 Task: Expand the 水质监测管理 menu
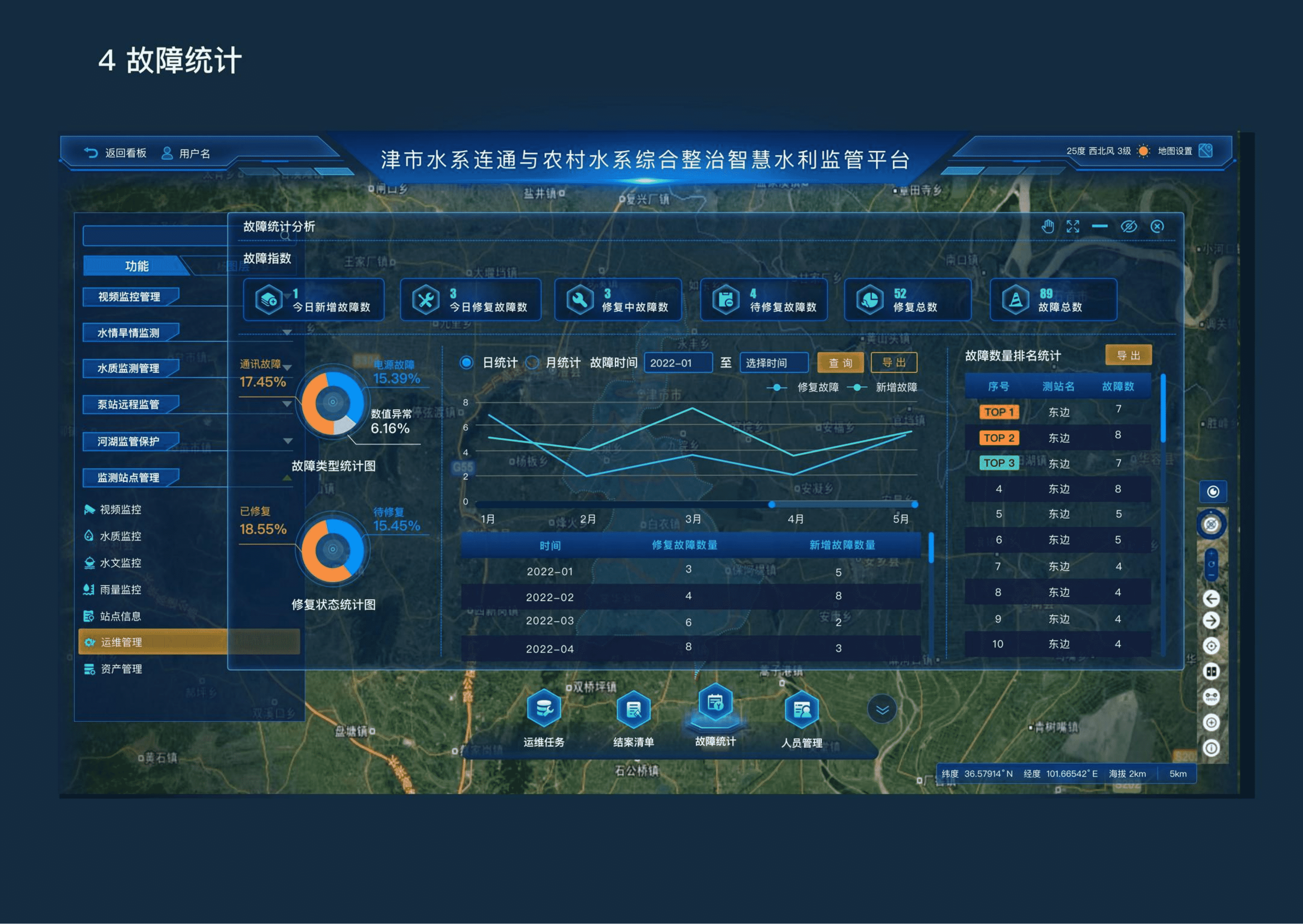click(131, 368)
